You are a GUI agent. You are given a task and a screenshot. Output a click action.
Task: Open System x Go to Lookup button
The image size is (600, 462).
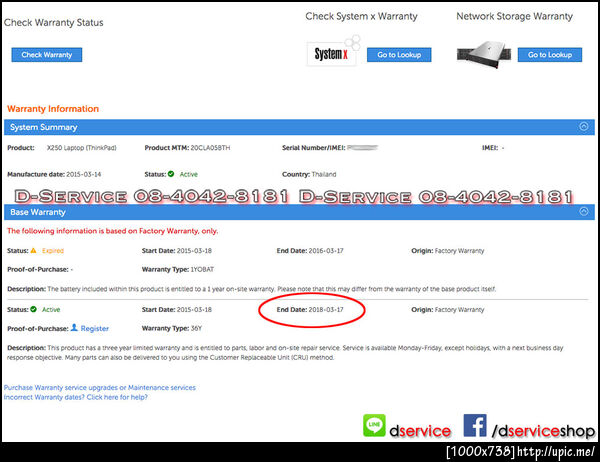(399, 55)
